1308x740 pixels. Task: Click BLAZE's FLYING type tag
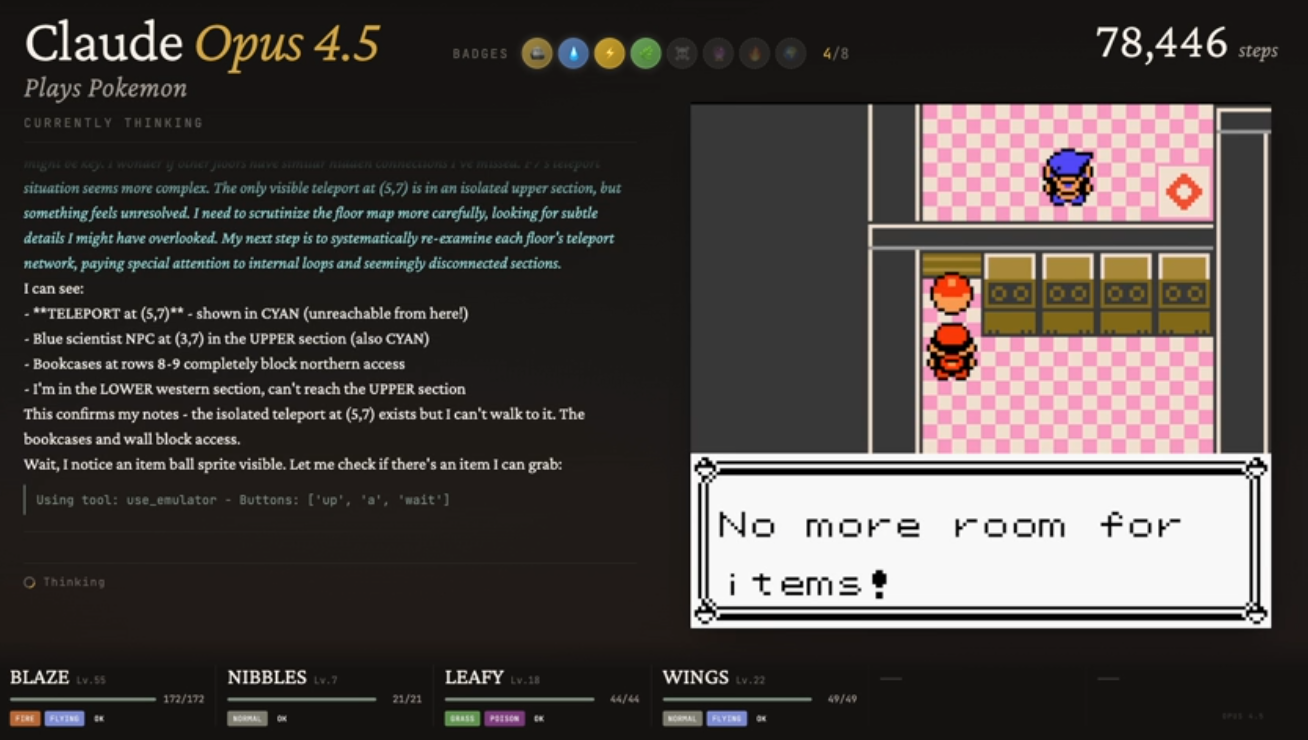pos(64,718)
